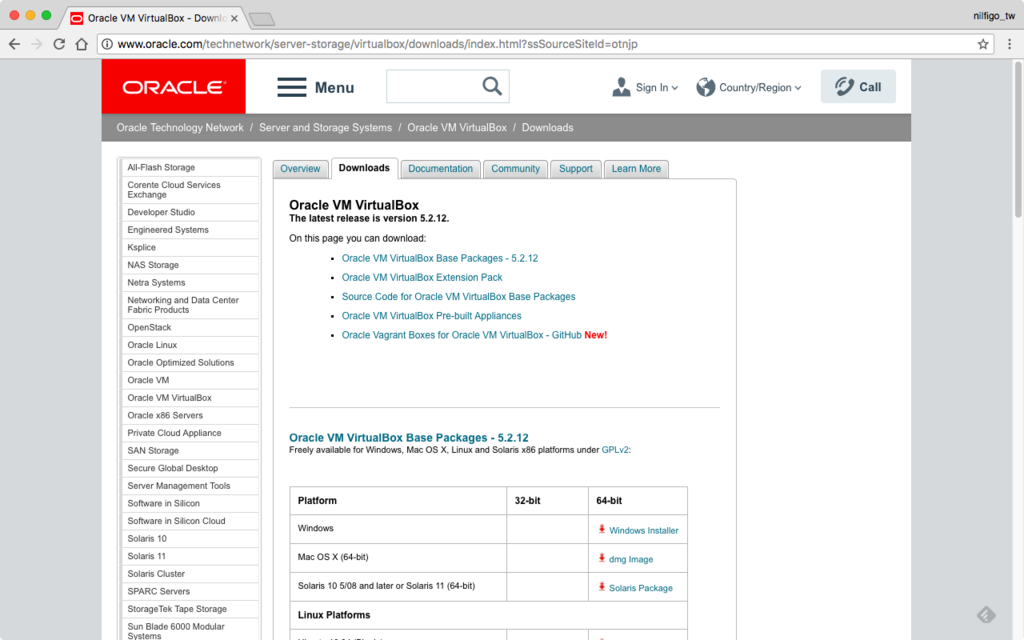
Task: Open Developer Studio sidebar item
Action: point(161,212)
